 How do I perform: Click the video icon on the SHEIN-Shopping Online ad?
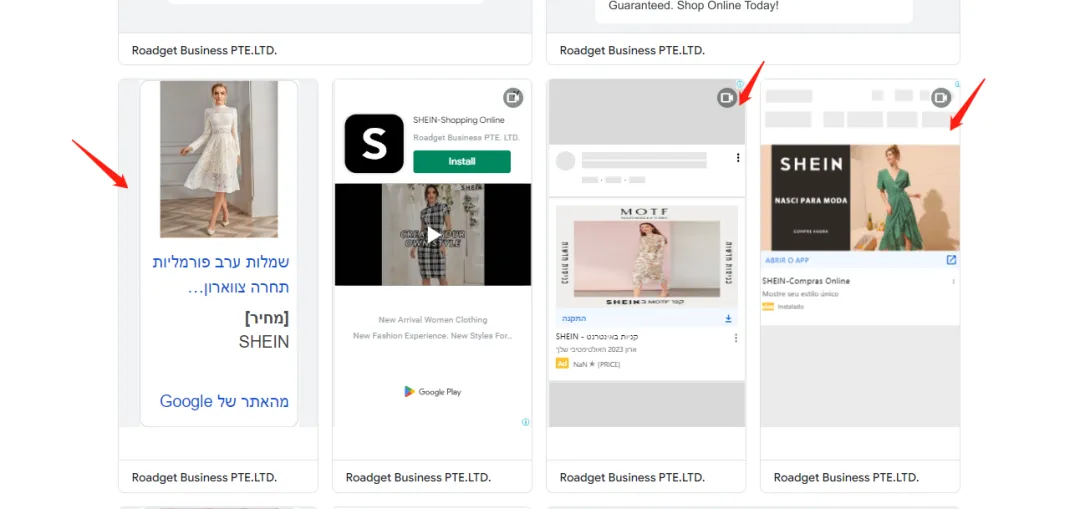pos(513,98)
